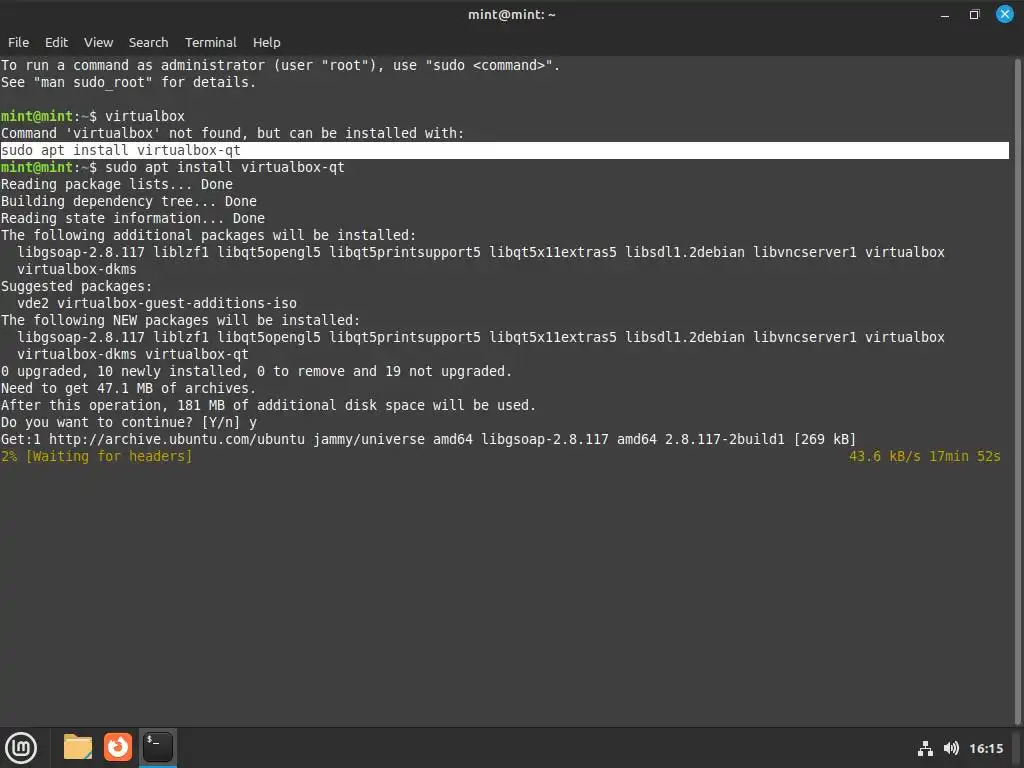Click the '43.6 kB/s 17min 52s' download speed
The height and width of the screenshot is (768, 1024).
924,456
